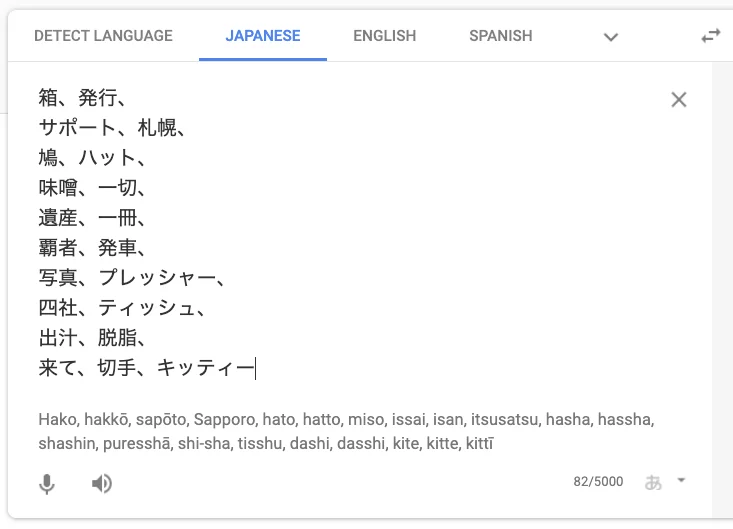Image resolution: width=733 pixels, height=529 pixels.
Task: Clear the source text with X
Action: tap(678, 100)
